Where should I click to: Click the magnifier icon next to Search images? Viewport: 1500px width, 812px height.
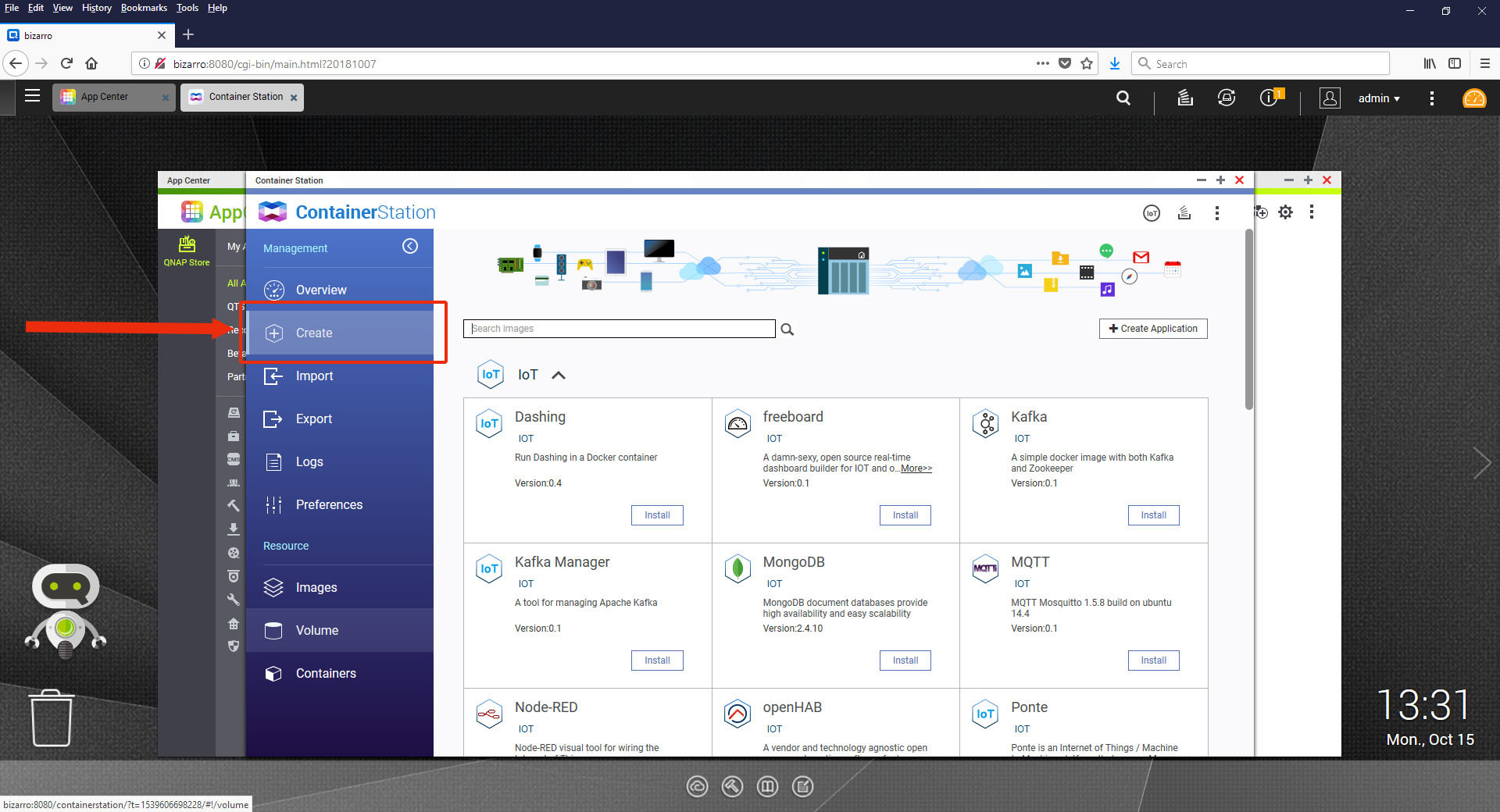click(x=787, y=329)
